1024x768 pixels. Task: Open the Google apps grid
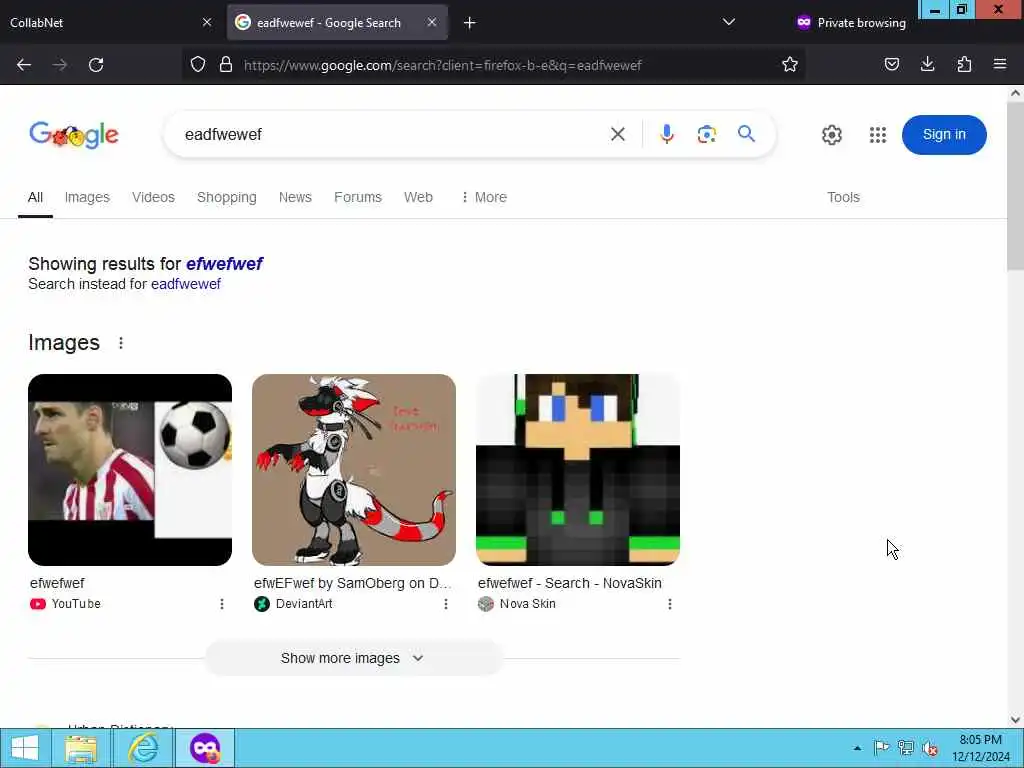click(x=878, y=135)
